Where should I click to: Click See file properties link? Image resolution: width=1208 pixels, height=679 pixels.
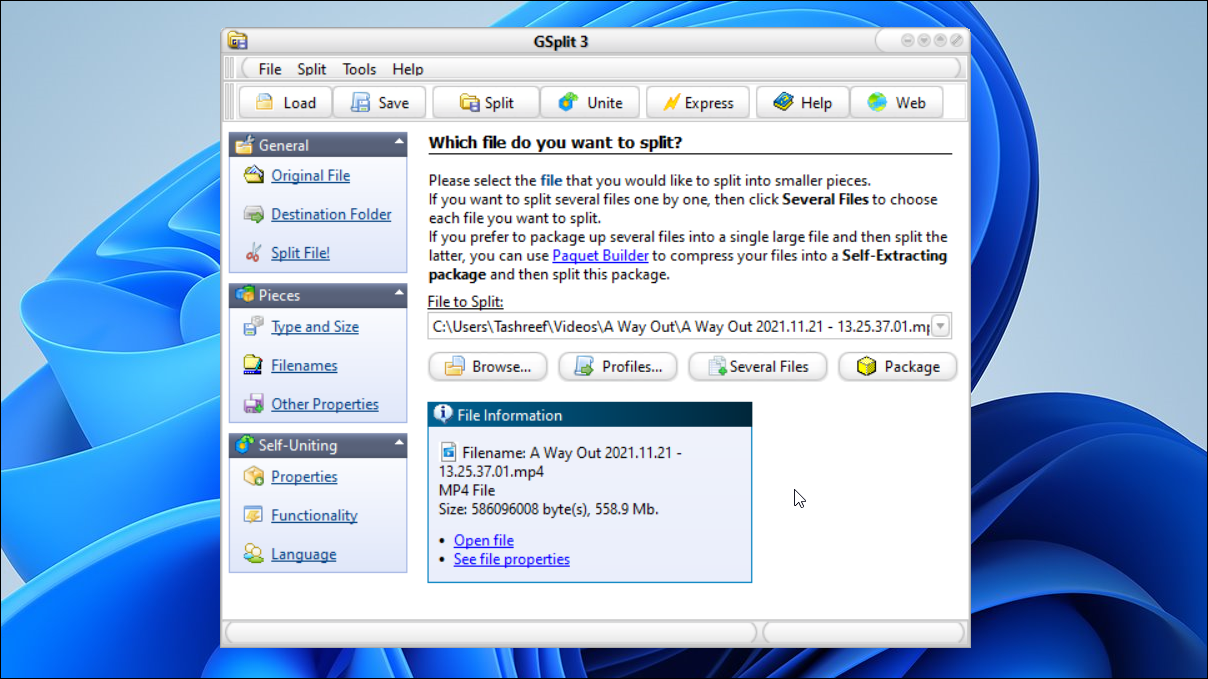coord(512,560)
